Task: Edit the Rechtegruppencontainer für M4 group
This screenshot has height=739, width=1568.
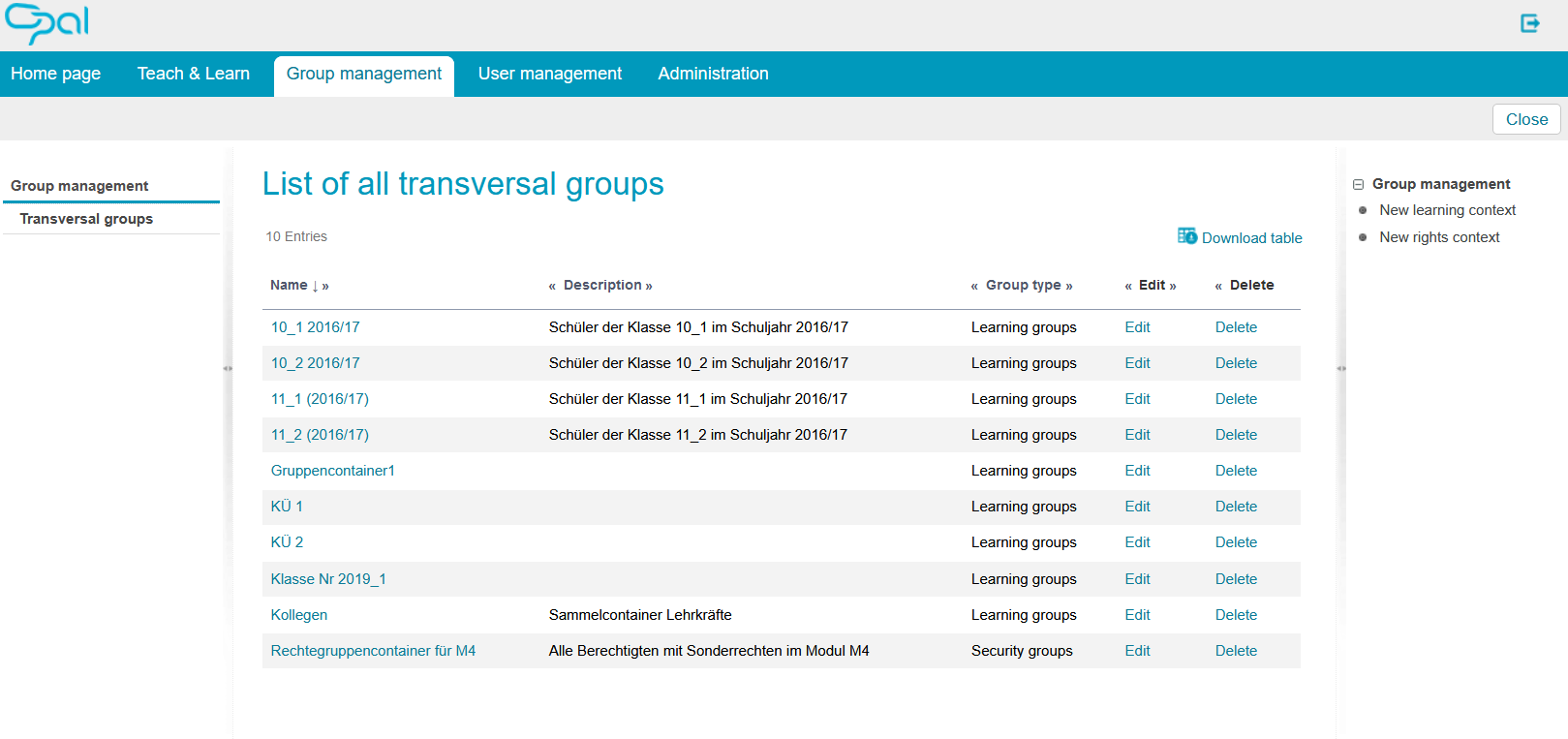Action: coord(1137,651)
